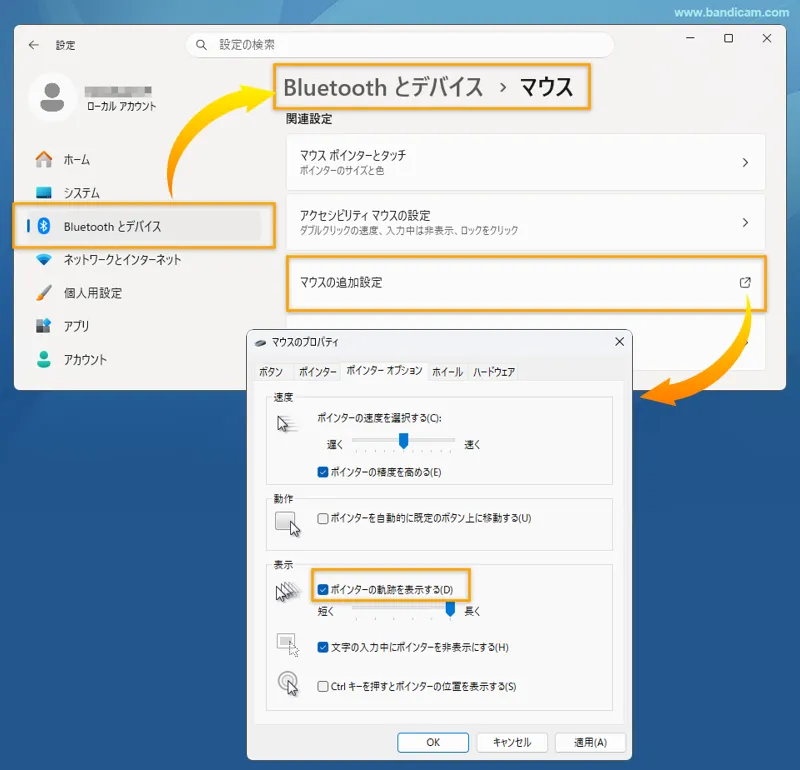
Task: Open マウスの追加設定 row
Action: click(x=526, y=283)
